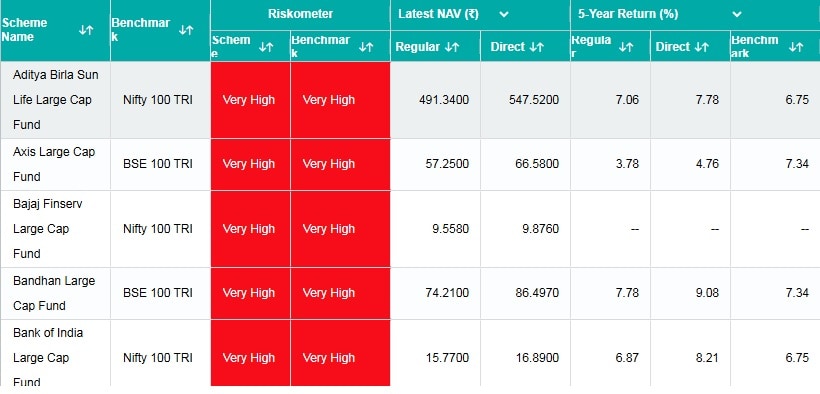Select Nifty 100 TRI for Aditya Birla
This screenshot has height=394, width=820.
pos(158,100)
